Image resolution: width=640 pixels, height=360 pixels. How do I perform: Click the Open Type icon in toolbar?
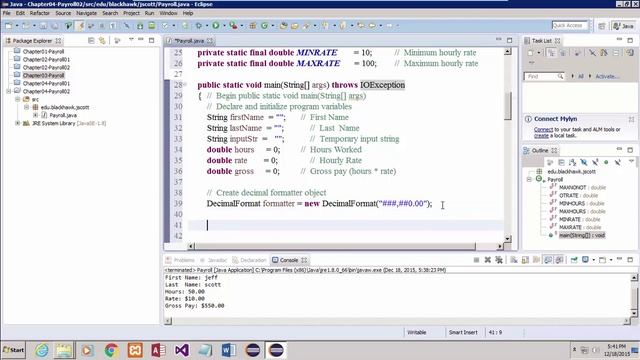coord(284,26)
